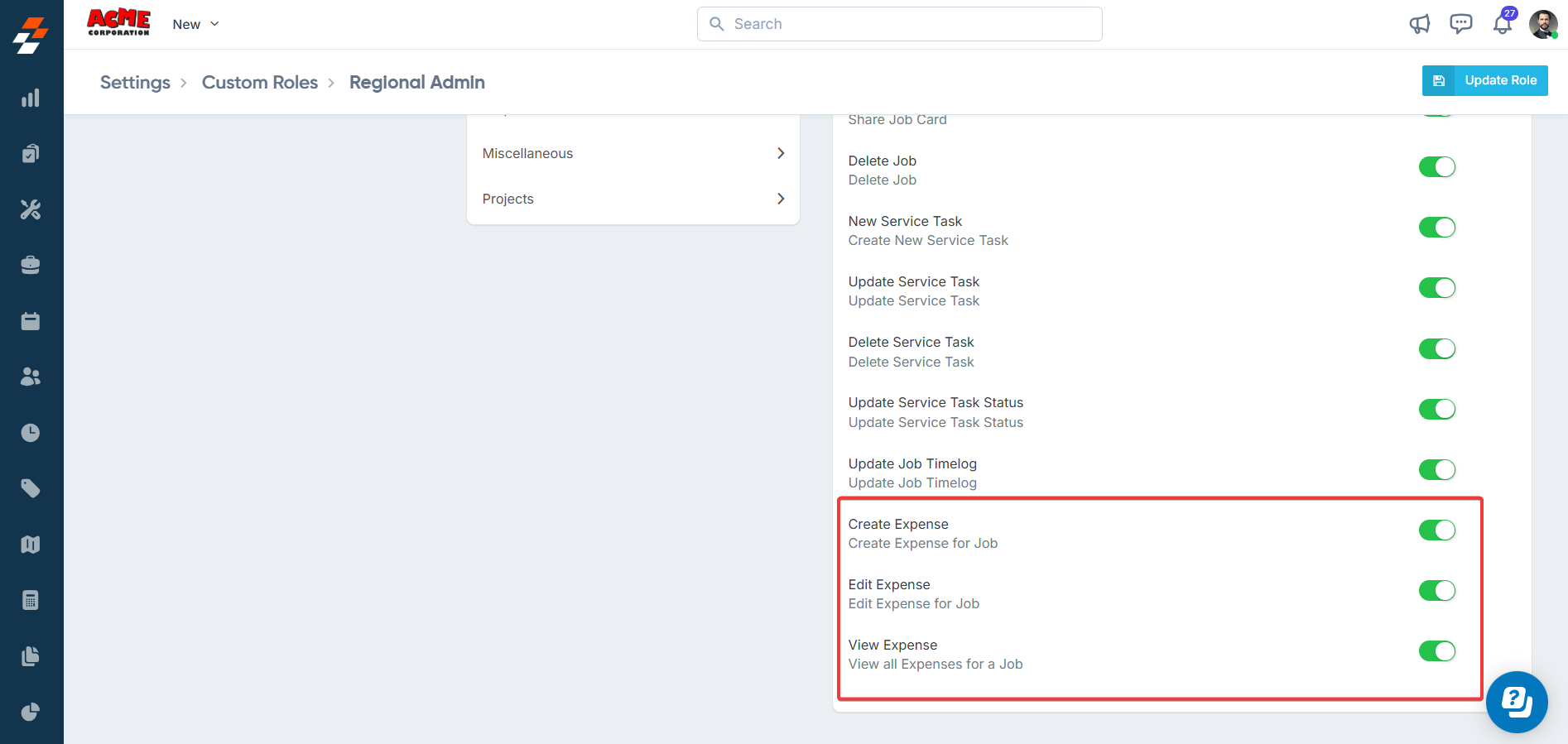Go to Settings breadcrumb

(x=135, y=82)
